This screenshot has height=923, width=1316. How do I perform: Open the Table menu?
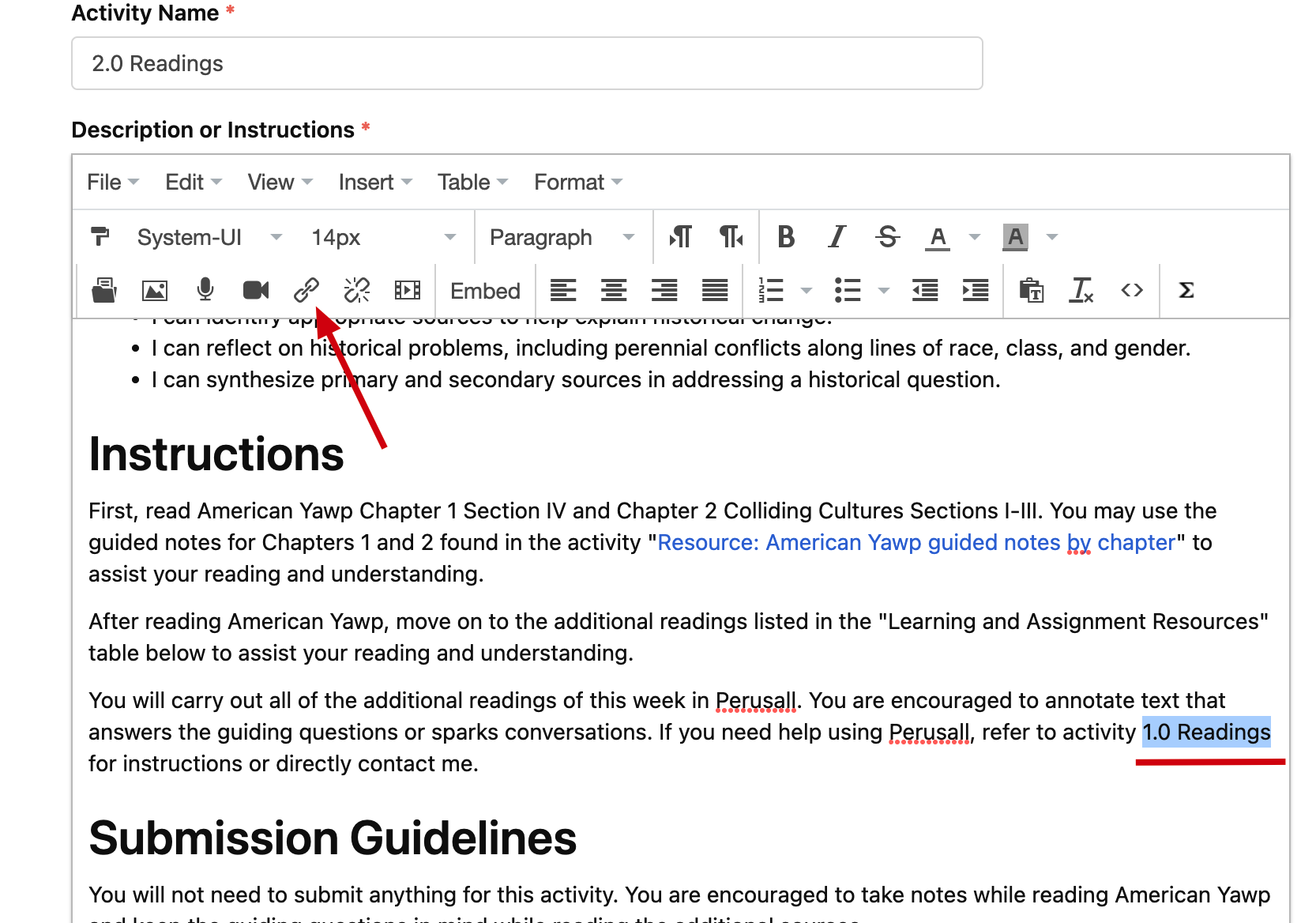pyautogui.click(x=472, y=182)
